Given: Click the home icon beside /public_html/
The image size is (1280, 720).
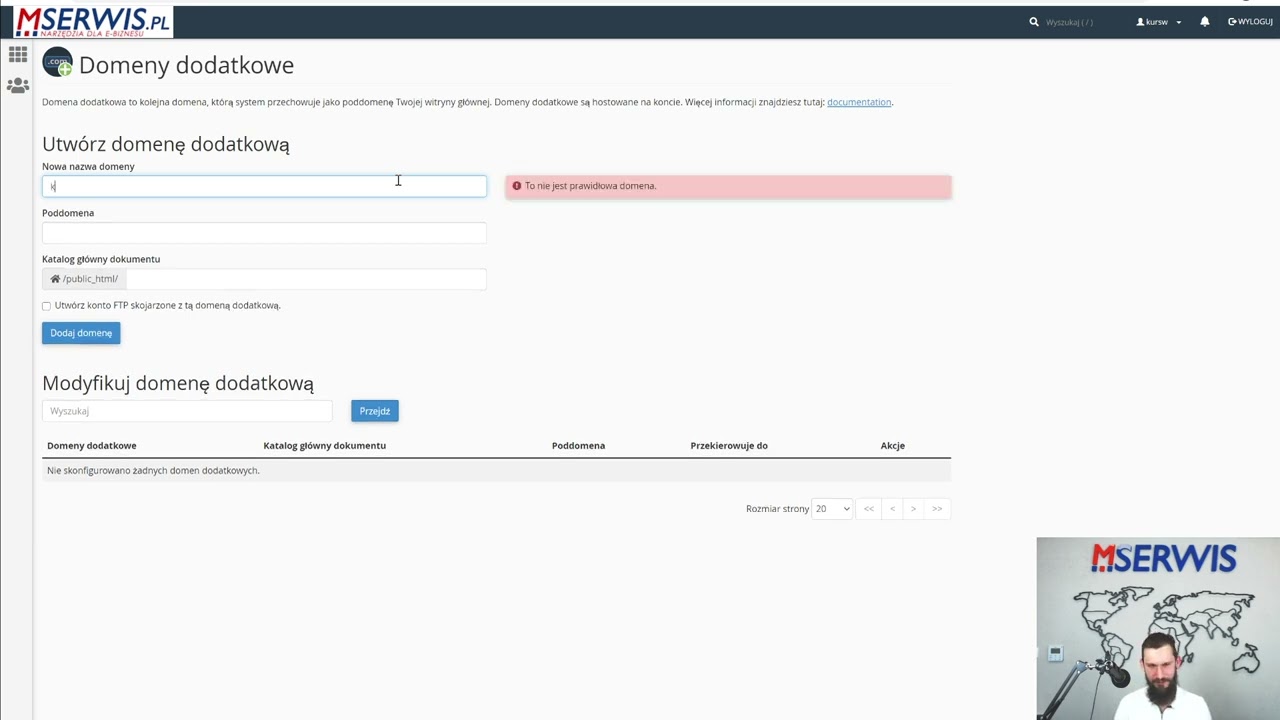Looking at the screenshot, I should click(x=55, y=279).
